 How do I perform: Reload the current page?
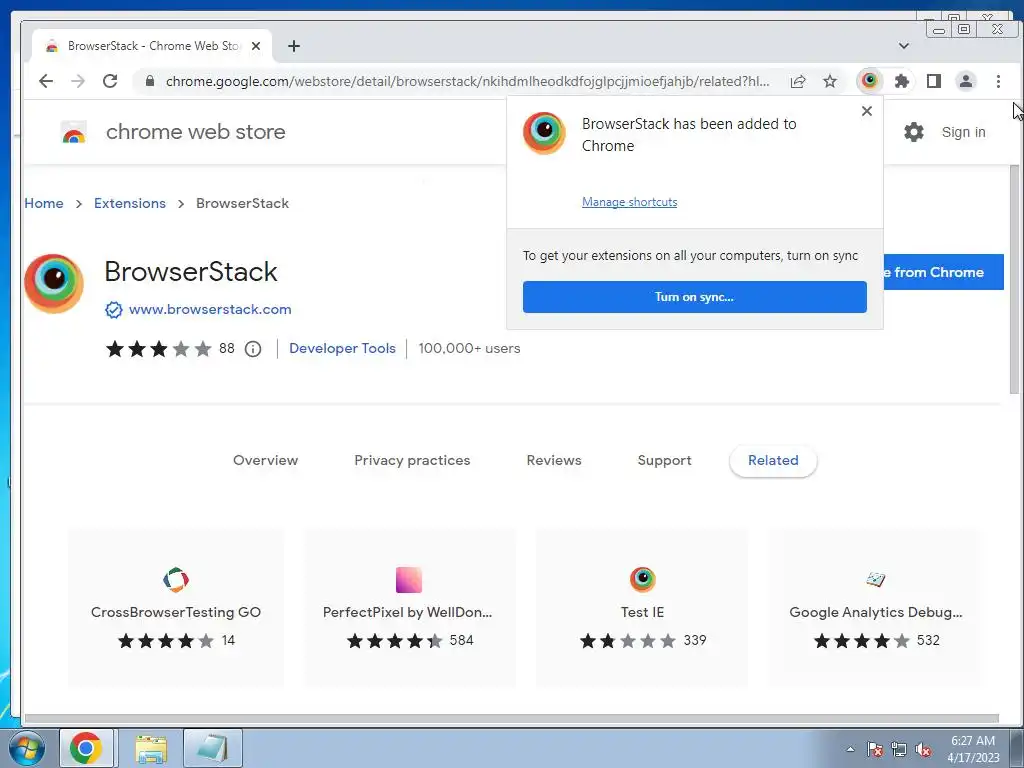110,81
